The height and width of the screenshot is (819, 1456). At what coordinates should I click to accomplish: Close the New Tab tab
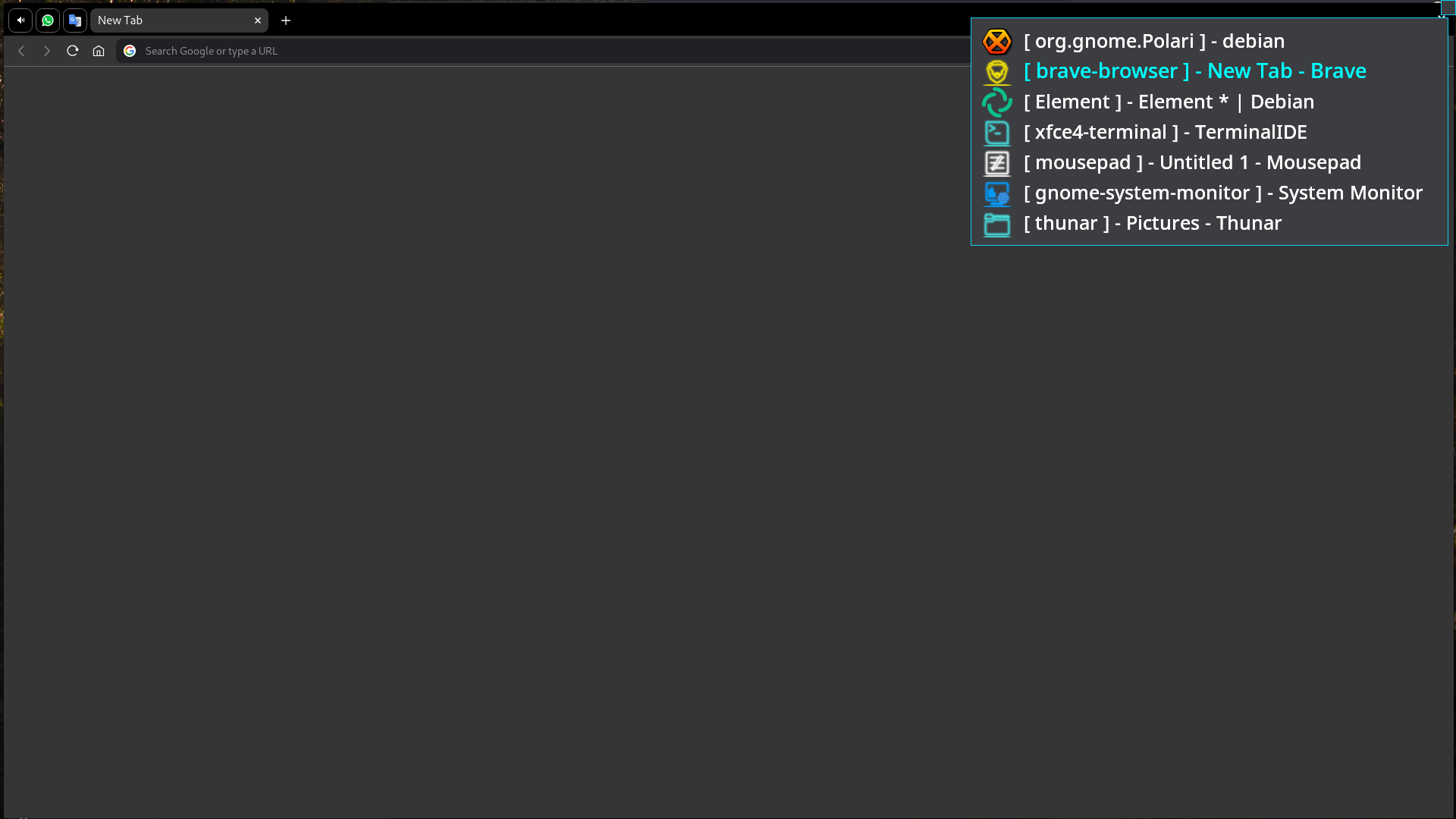pos(258,20)
